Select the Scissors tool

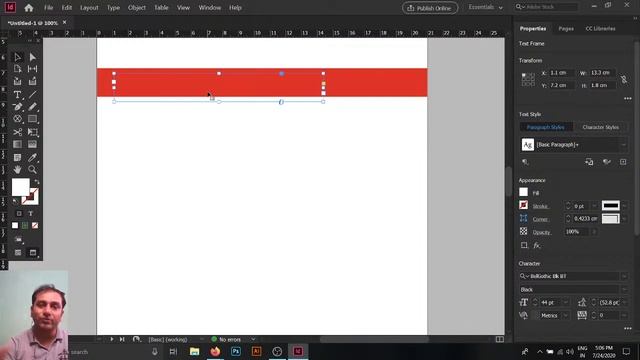18,132
